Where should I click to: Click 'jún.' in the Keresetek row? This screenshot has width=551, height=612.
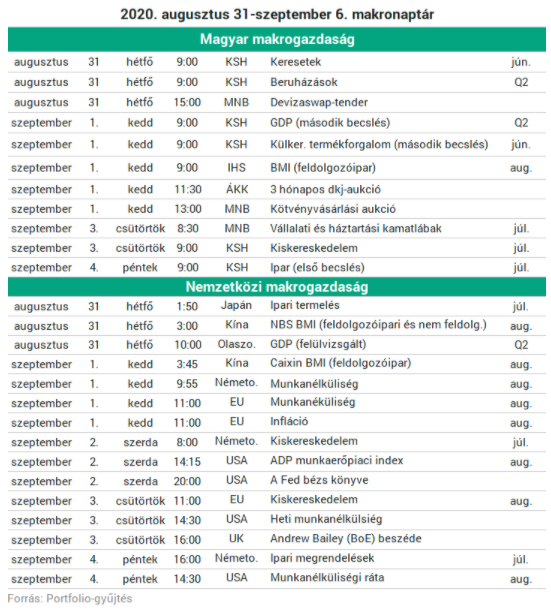[x=521, y=62]
